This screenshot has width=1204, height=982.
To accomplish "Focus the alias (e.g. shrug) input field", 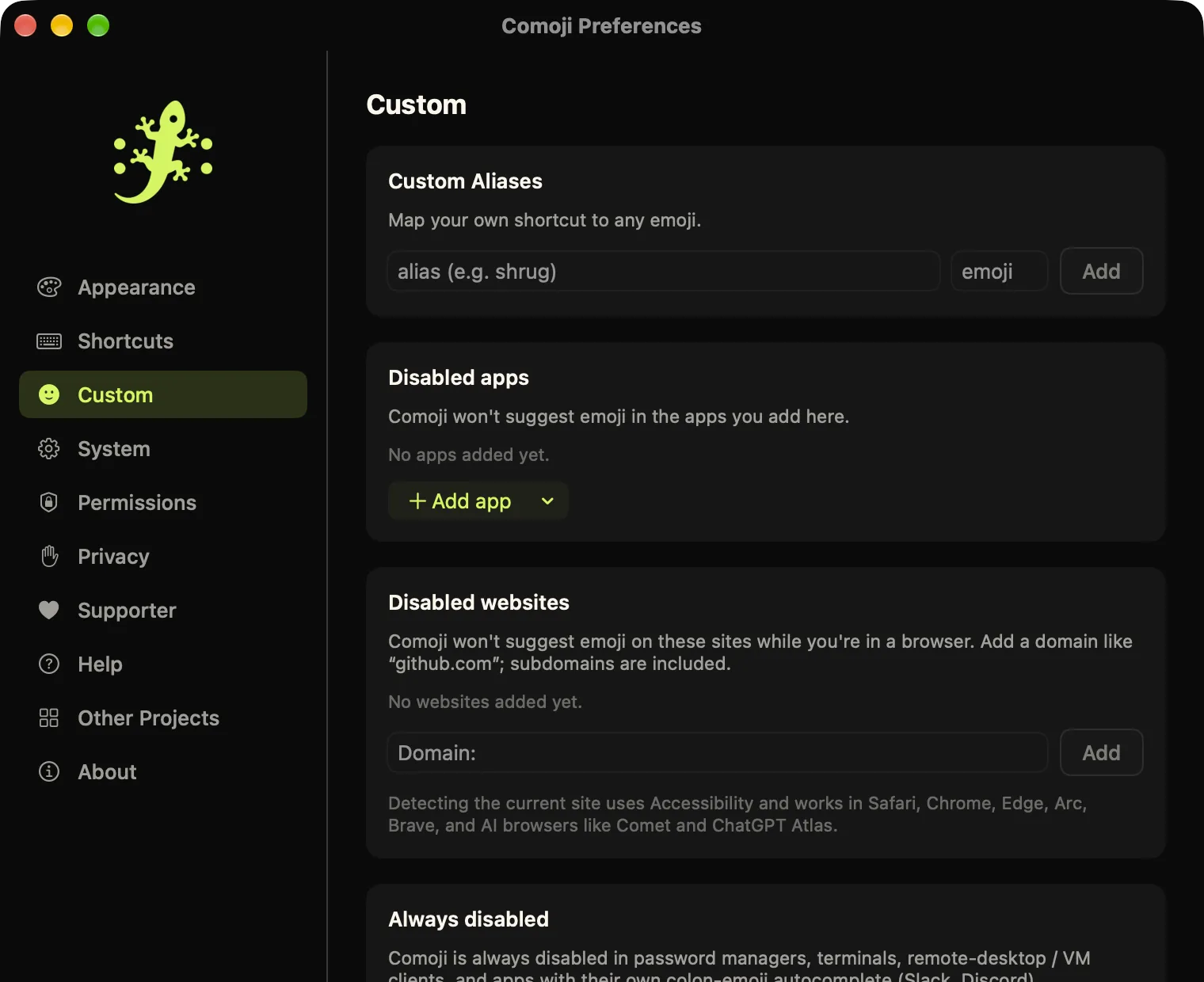I will coord(664,272).
